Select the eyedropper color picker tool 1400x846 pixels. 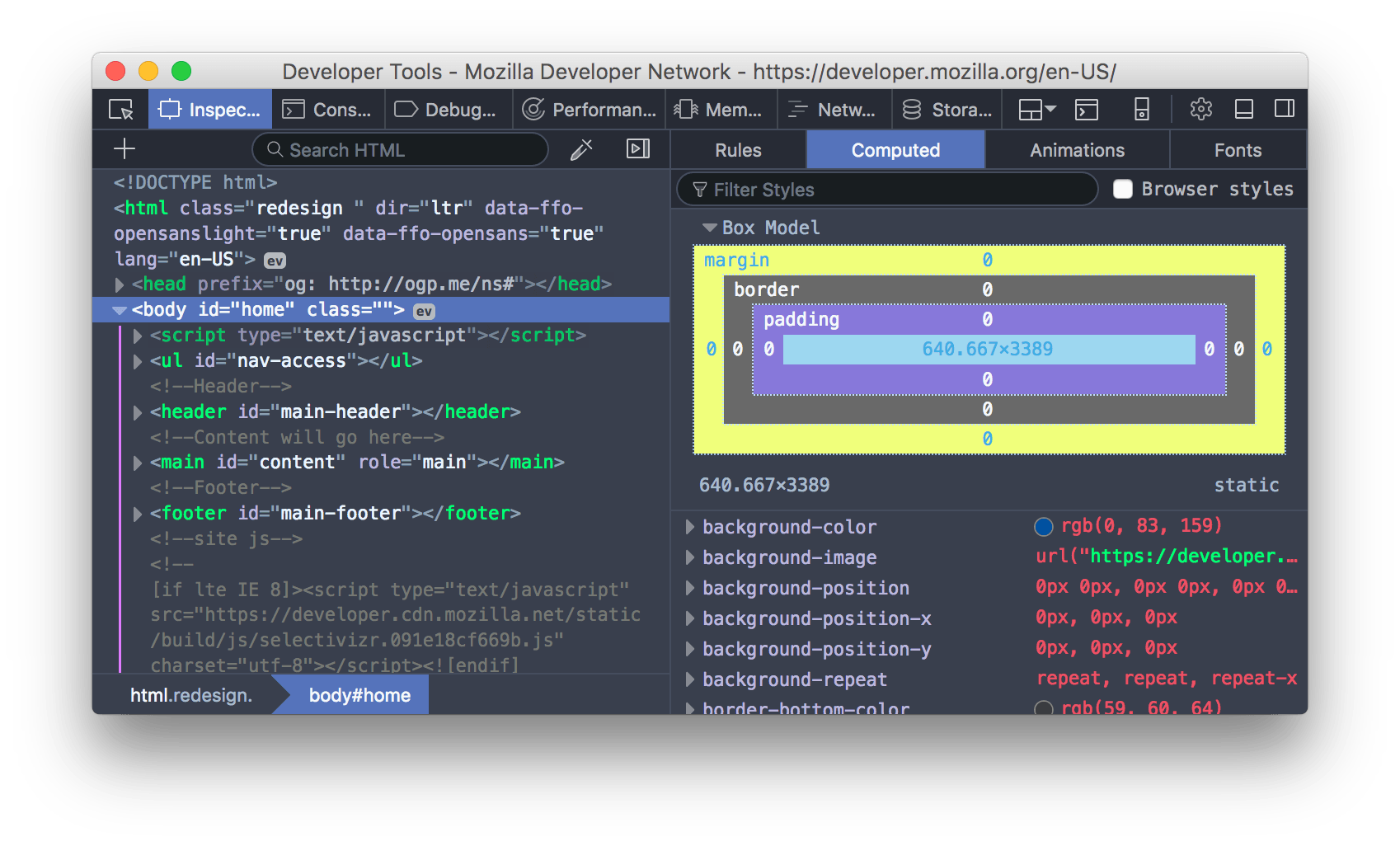pyautogui.click(x=581, y=149)
